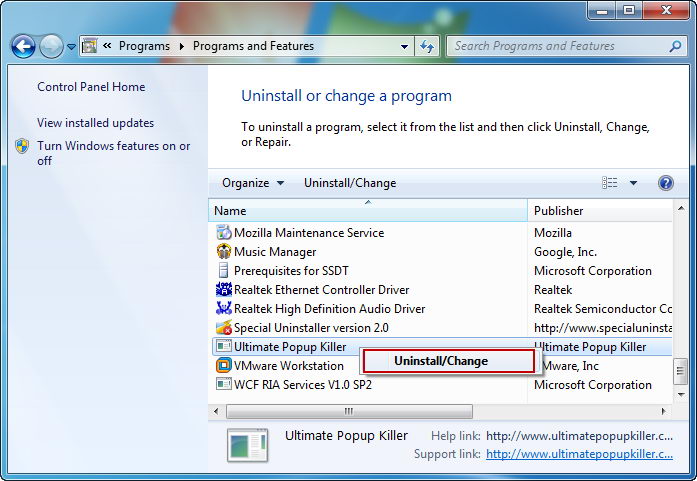Click the Microsoft Corporation cell for SSDT
Viewport: 697px width, 481px height.
(x=593, y=271)
